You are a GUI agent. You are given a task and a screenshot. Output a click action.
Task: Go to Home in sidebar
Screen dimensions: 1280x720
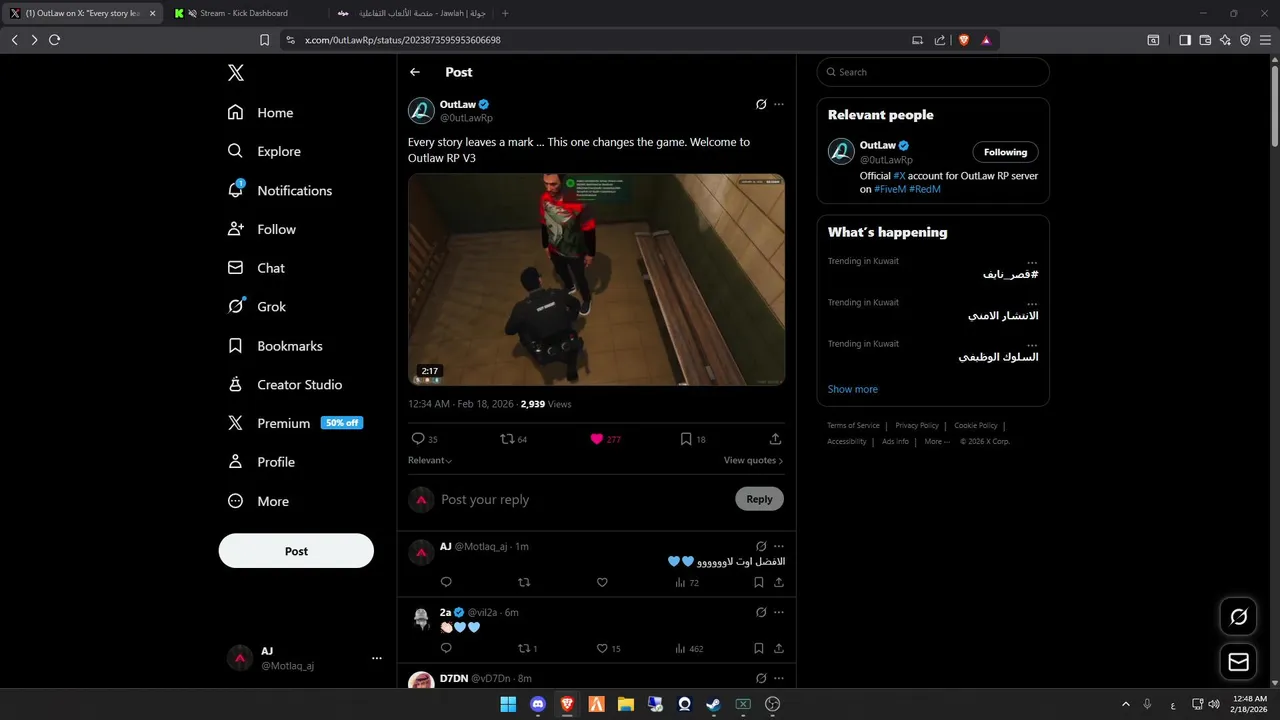[261, 113]
